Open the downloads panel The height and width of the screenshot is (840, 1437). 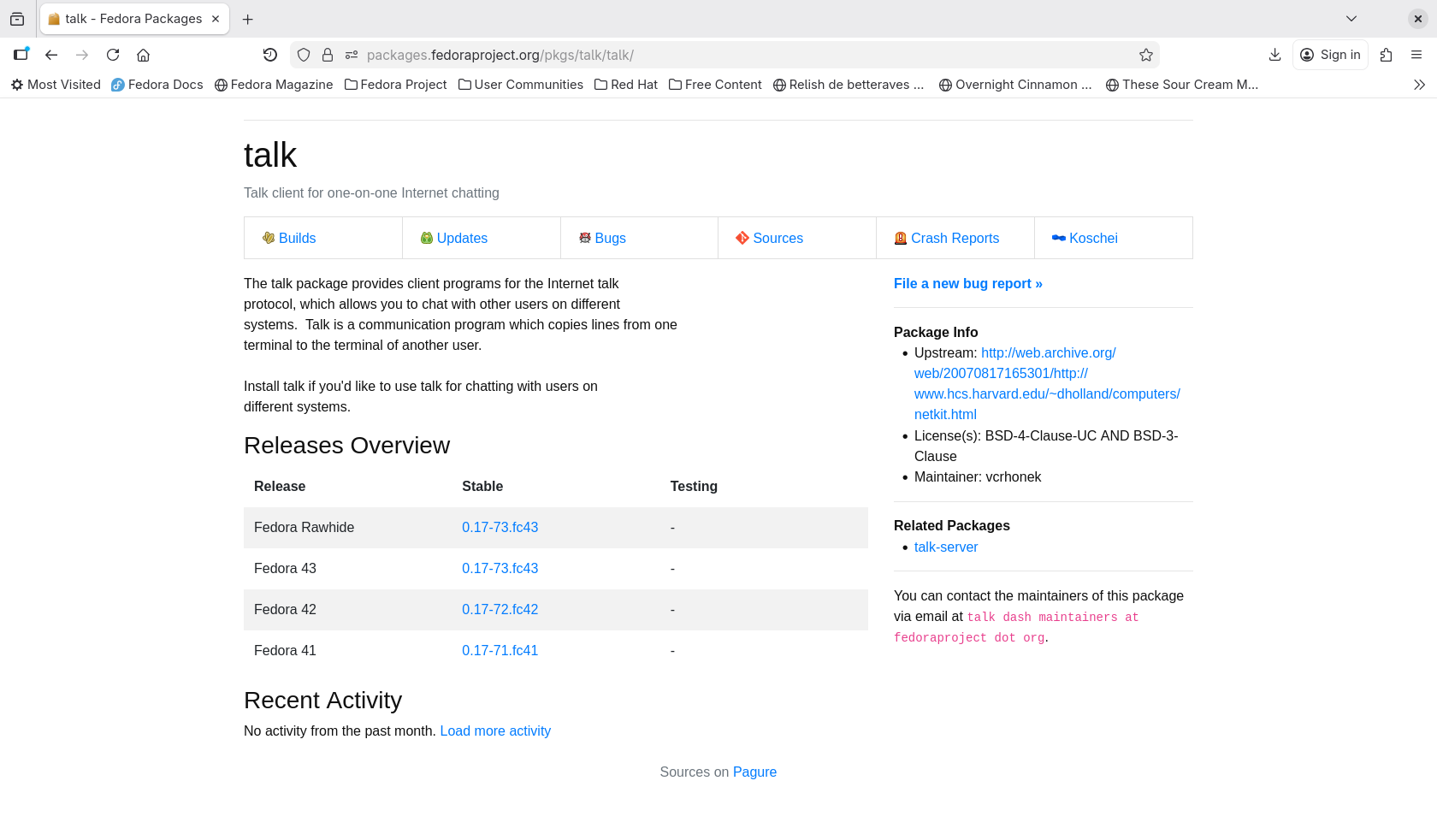pos(1274,55)
